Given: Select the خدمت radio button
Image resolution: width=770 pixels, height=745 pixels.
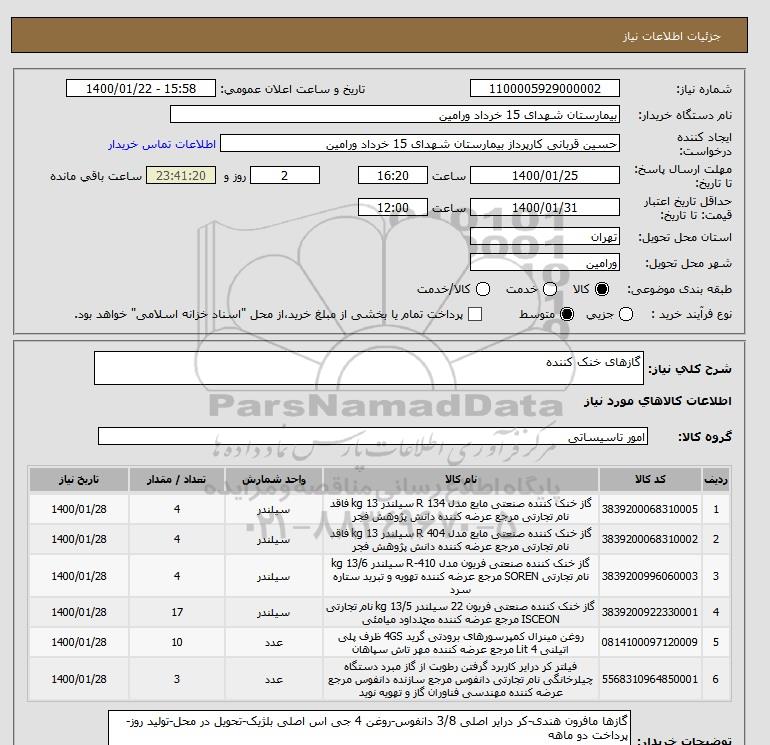Looking at the screenshot, I should click(550, 289).
